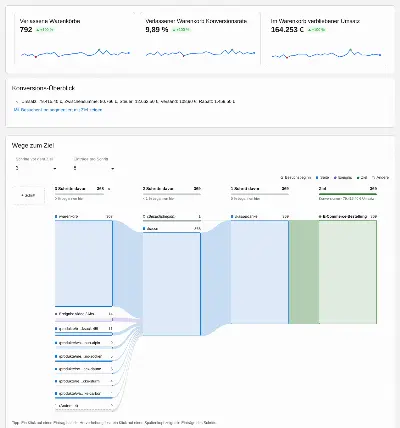Click the Ereignis legend entry
The image size is (400, 428).
click(x=343, y=178)
